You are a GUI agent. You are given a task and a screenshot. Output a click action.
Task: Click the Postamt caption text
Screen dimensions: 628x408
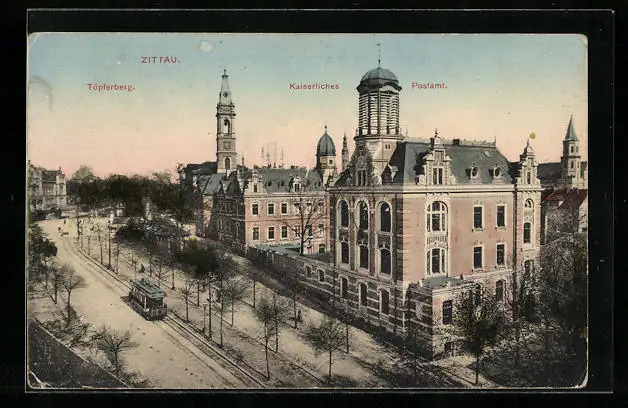coord(429,86)
